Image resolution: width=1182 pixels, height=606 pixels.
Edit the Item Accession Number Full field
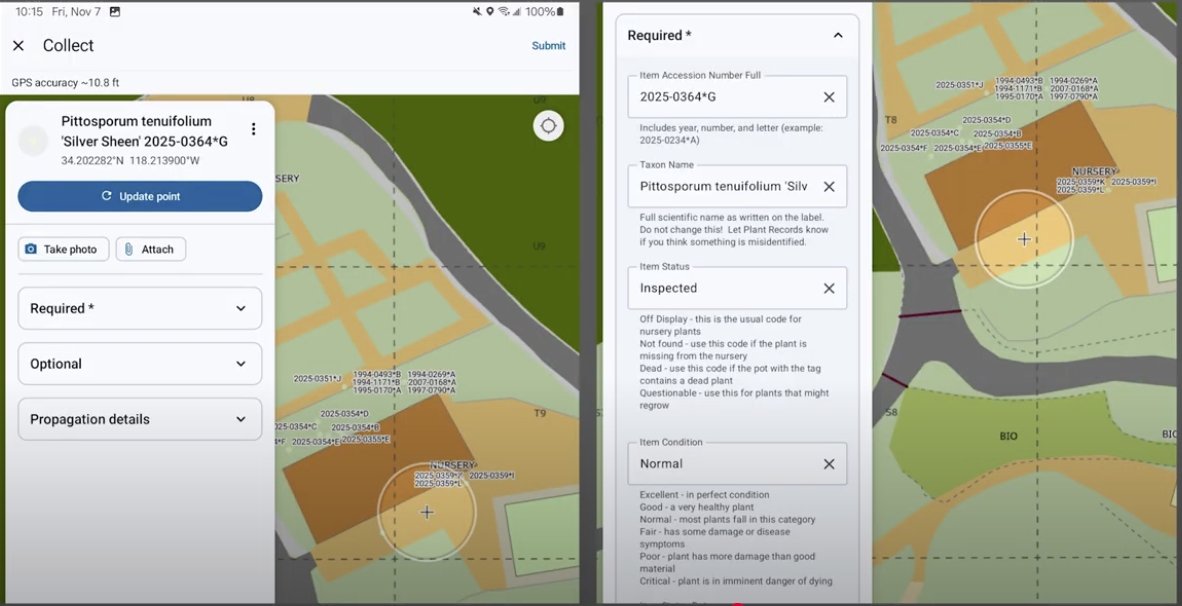tap(725, 97)
